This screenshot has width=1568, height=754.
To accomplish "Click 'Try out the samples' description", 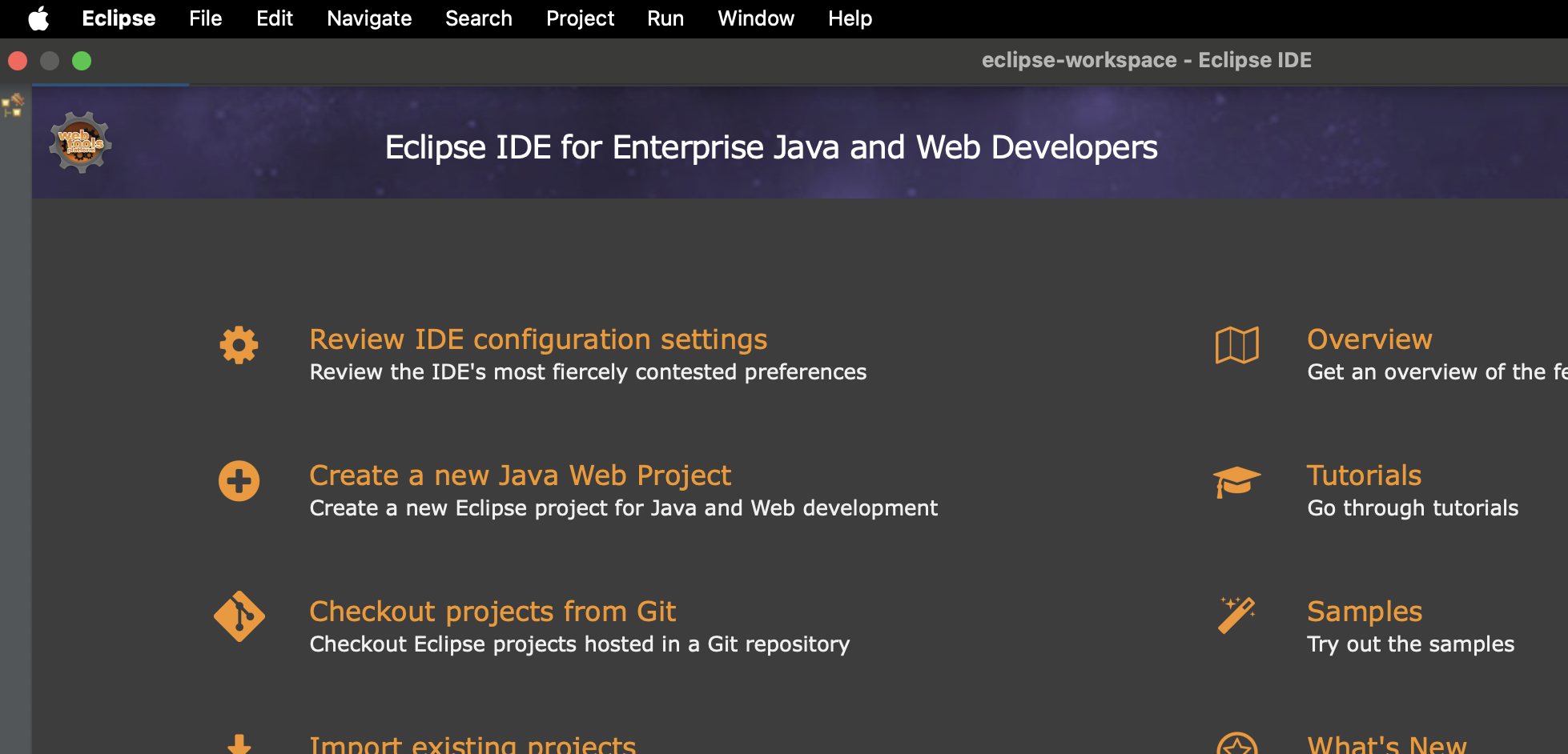I will 1411,644.
